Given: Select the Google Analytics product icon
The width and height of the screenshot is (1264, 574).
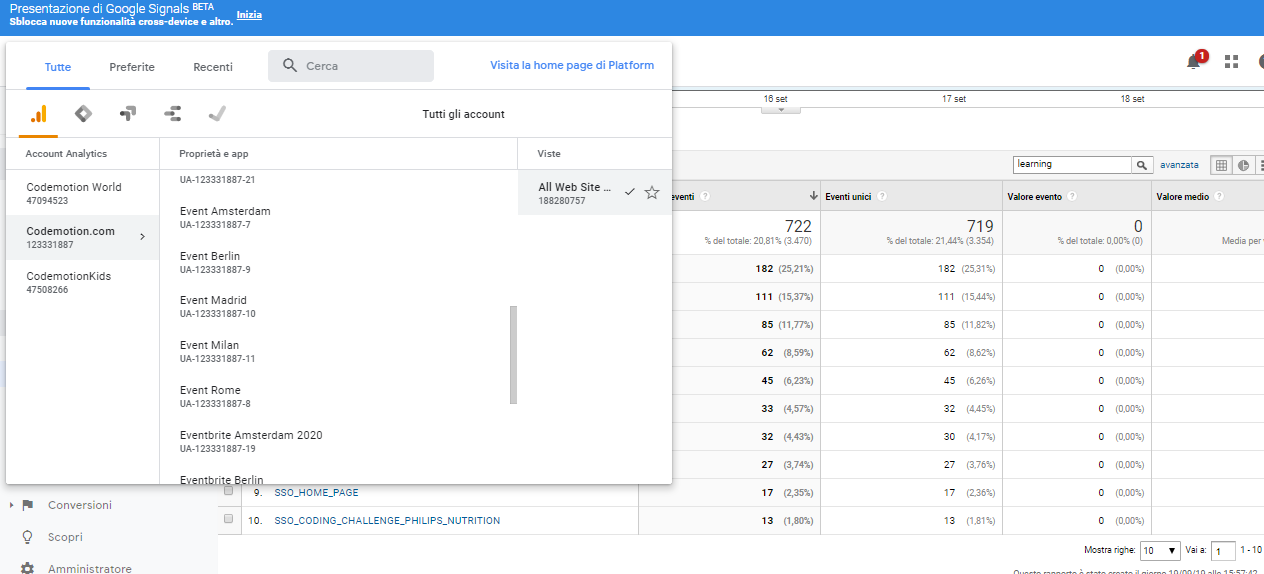Looking at the screenshot, I should click(x=38, y=114).
